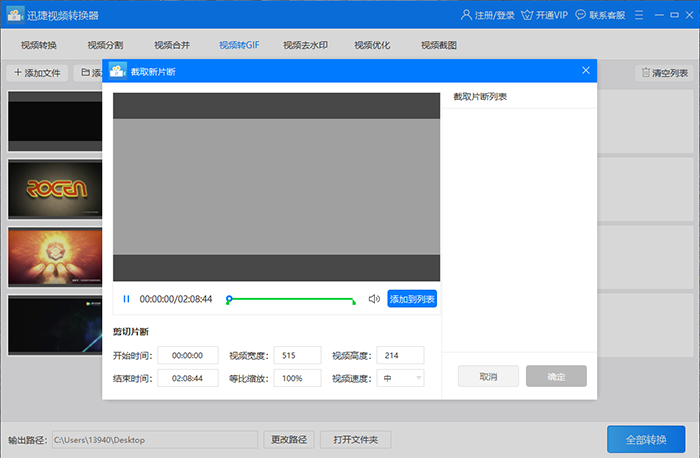This screenshot has height=458, width=700.
Task: Click the 添加到列表 button
Action: (412, 299)
